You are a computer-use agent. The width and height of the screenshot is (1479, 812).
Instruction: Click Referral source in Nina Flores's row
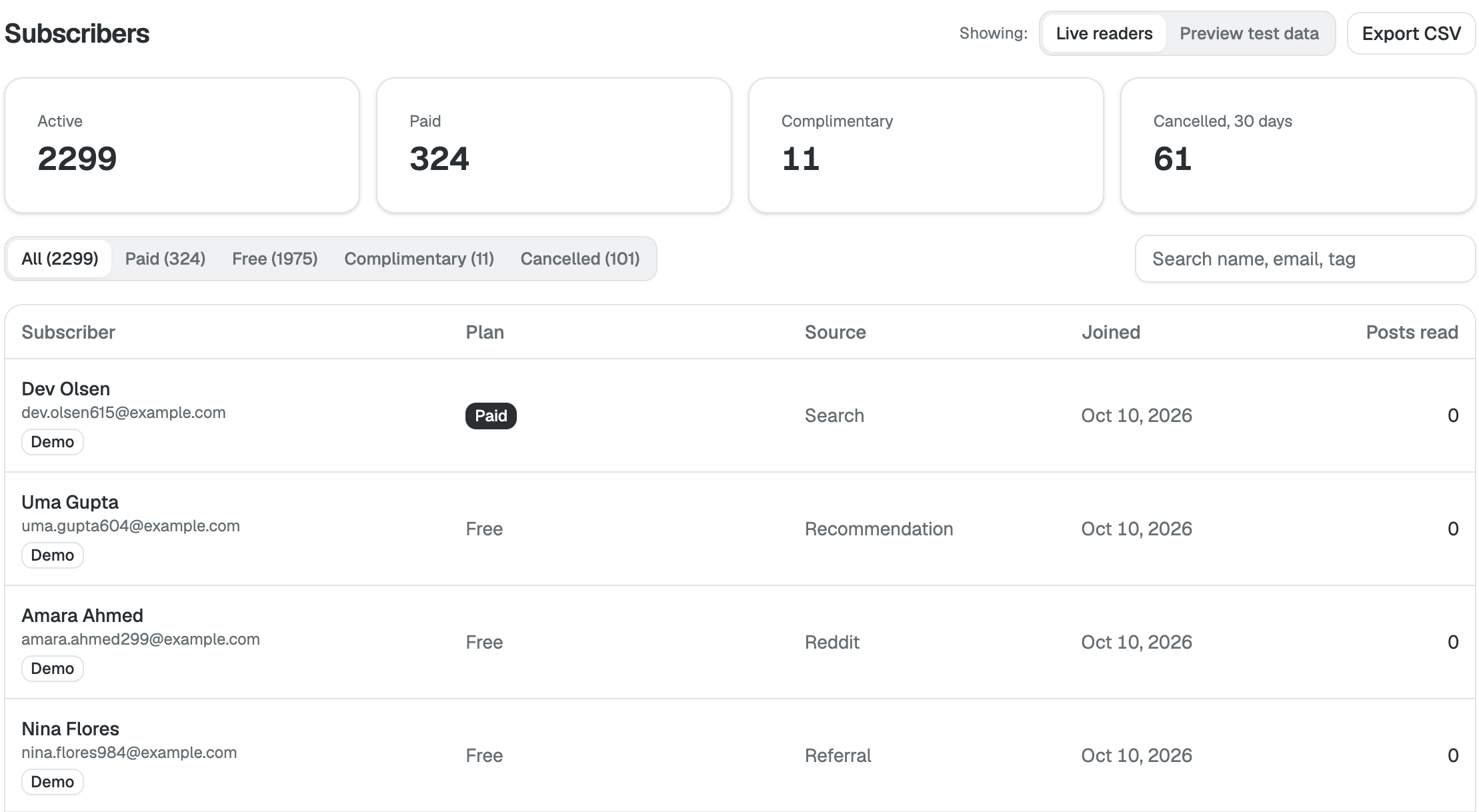point(838,755)
